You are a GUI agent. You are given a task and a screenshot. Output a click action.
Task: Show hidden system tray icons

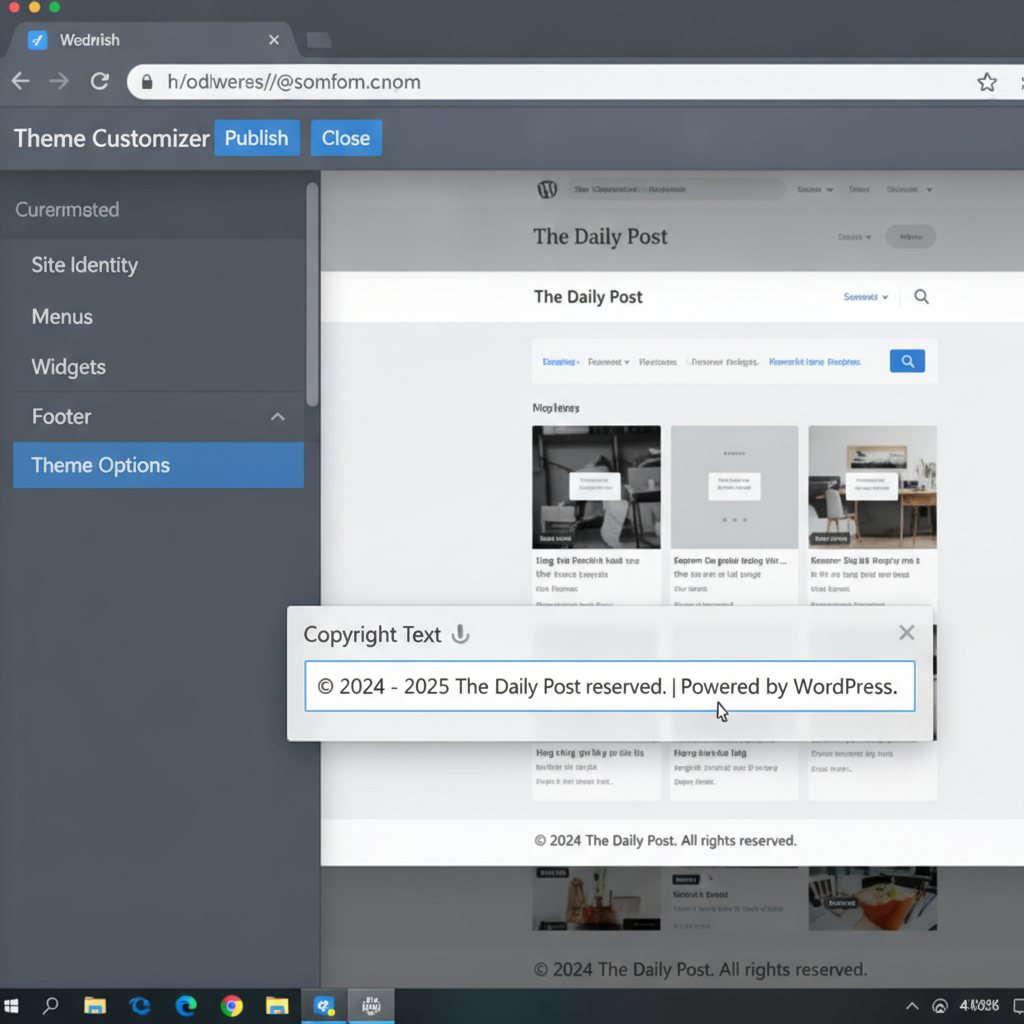click(912, 1006)
